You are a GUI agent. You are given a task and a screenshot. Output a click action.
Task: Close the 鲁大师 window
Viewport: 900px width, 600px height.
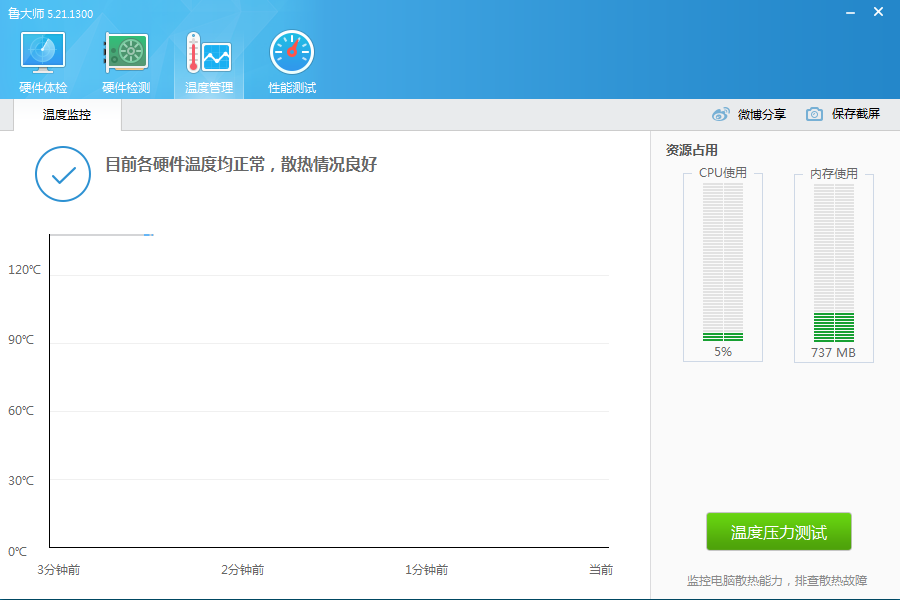[x=878, y=12]
